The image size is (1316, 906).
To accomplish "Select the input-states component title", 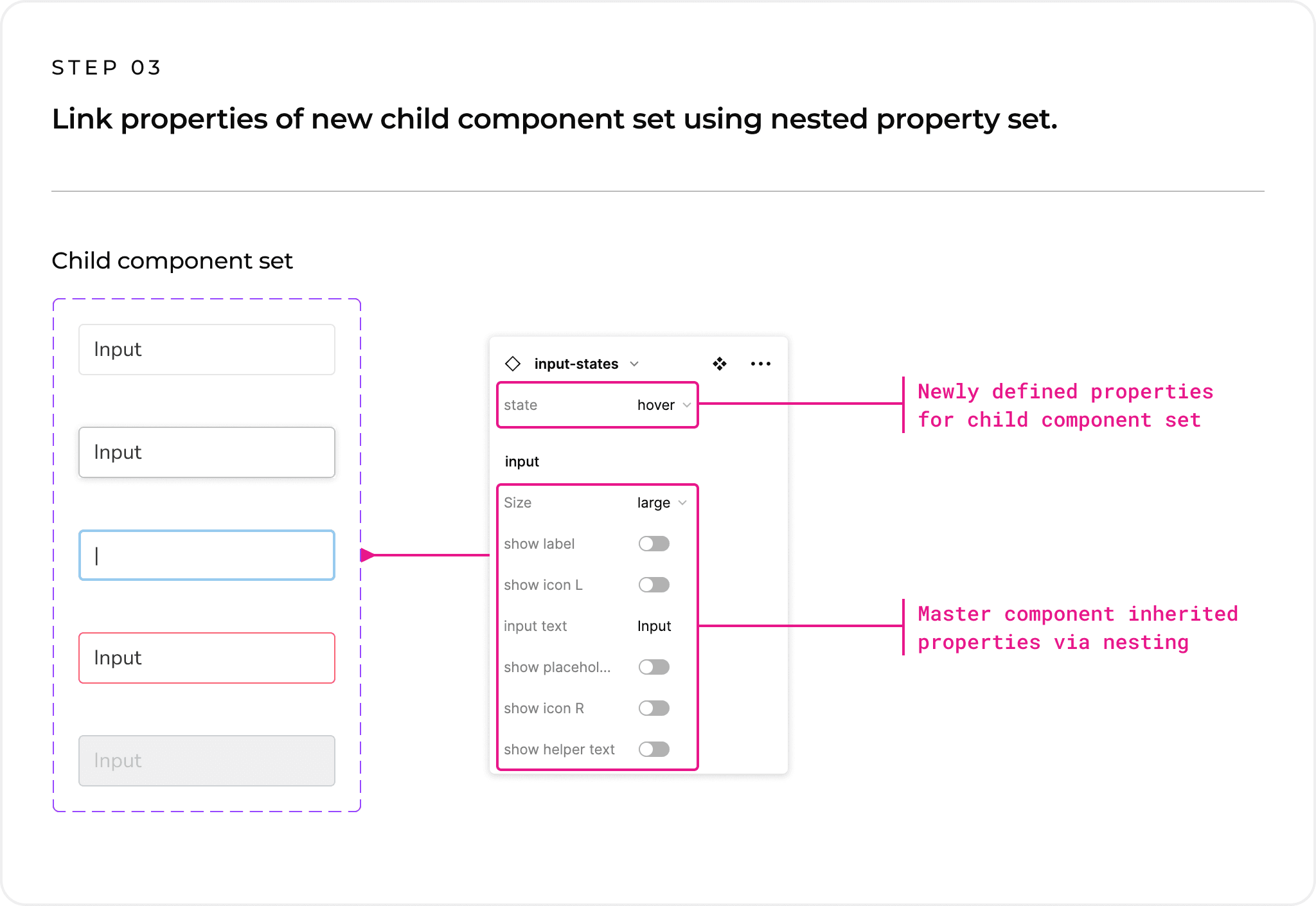I will click(576, 364).
